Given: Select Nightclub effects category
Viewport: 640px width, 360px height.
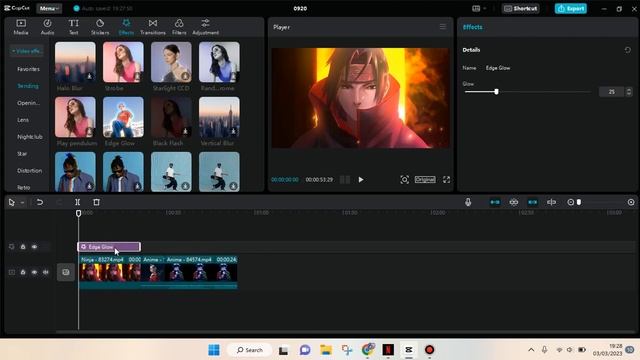Looking at the screenshot, I should tap(29, 137).
